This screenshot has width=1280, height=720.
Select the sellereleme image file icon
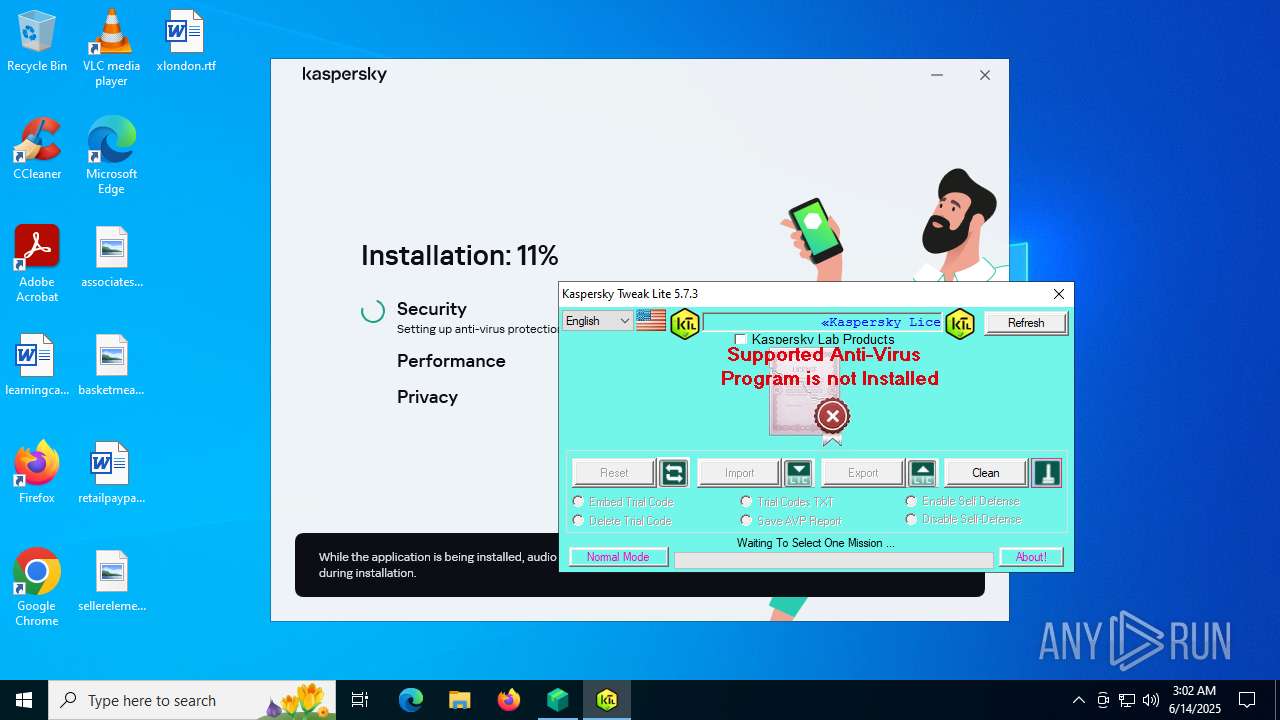111,581
